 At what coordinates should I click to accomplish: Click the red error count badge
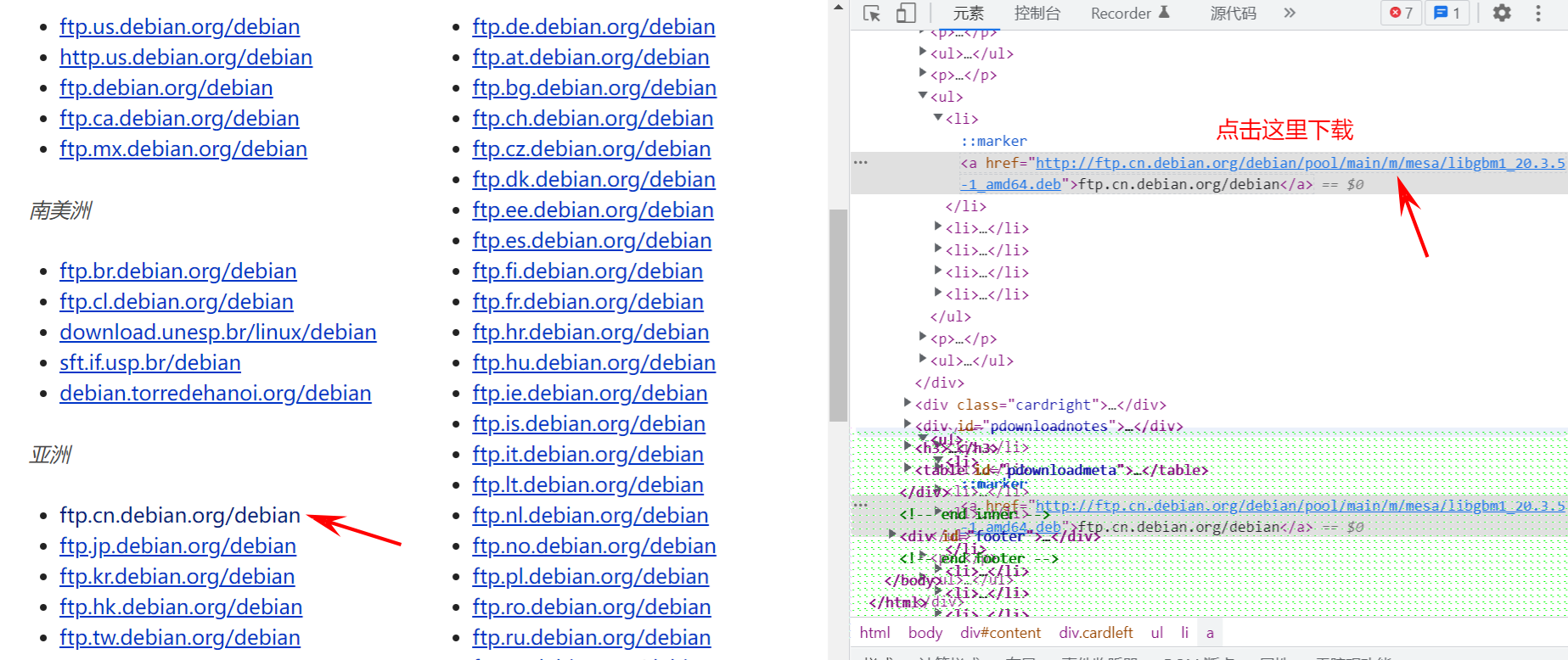(1401, 13)
